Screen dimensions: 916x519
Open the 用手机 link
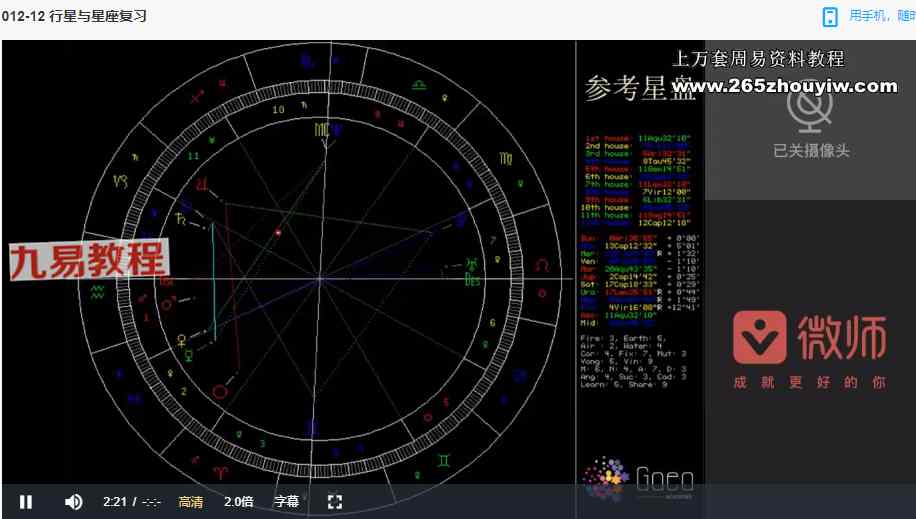(x=880, y=16)
